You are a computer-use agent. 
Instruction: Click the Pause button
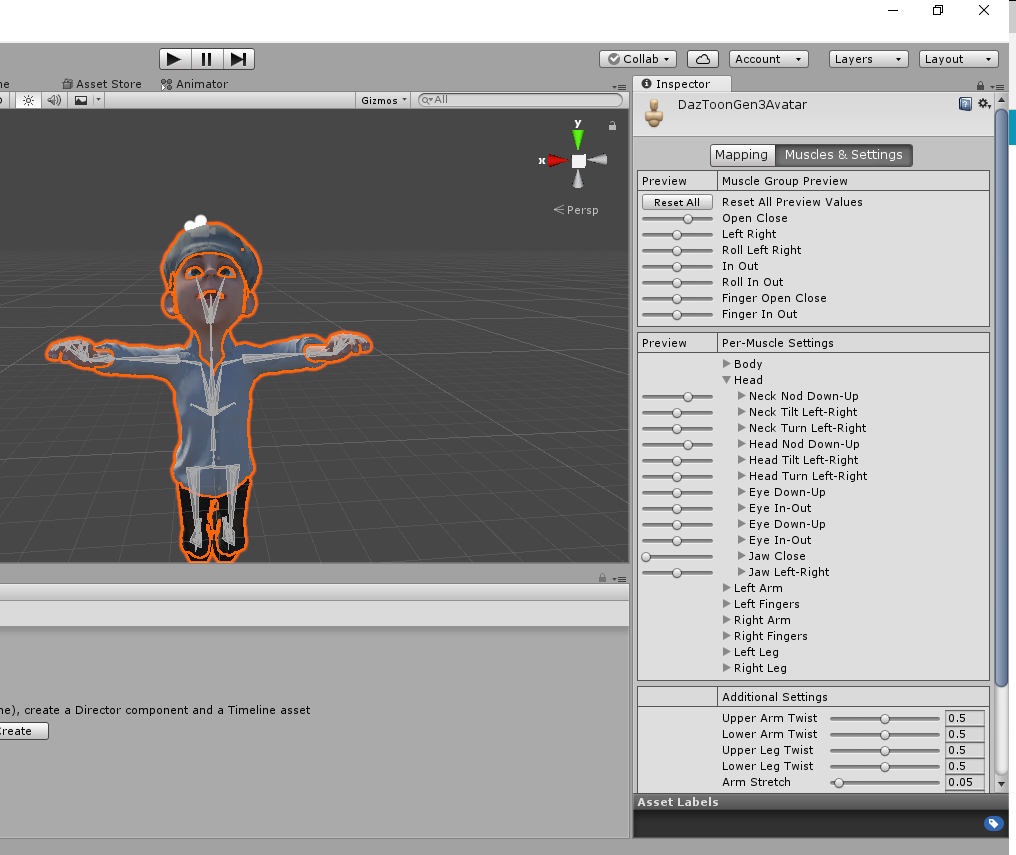pyautogui.click(x=206, y=59)
